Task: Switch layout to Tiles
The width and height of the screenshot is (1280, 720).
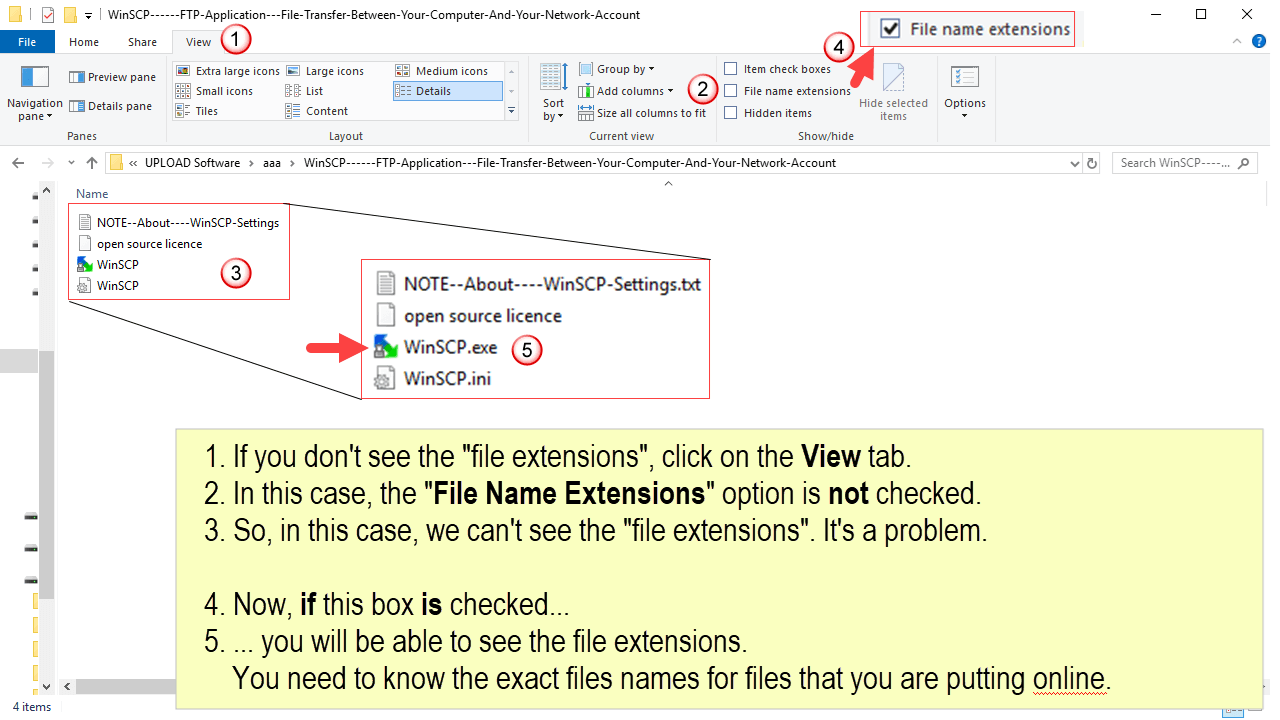Action: 197,111
